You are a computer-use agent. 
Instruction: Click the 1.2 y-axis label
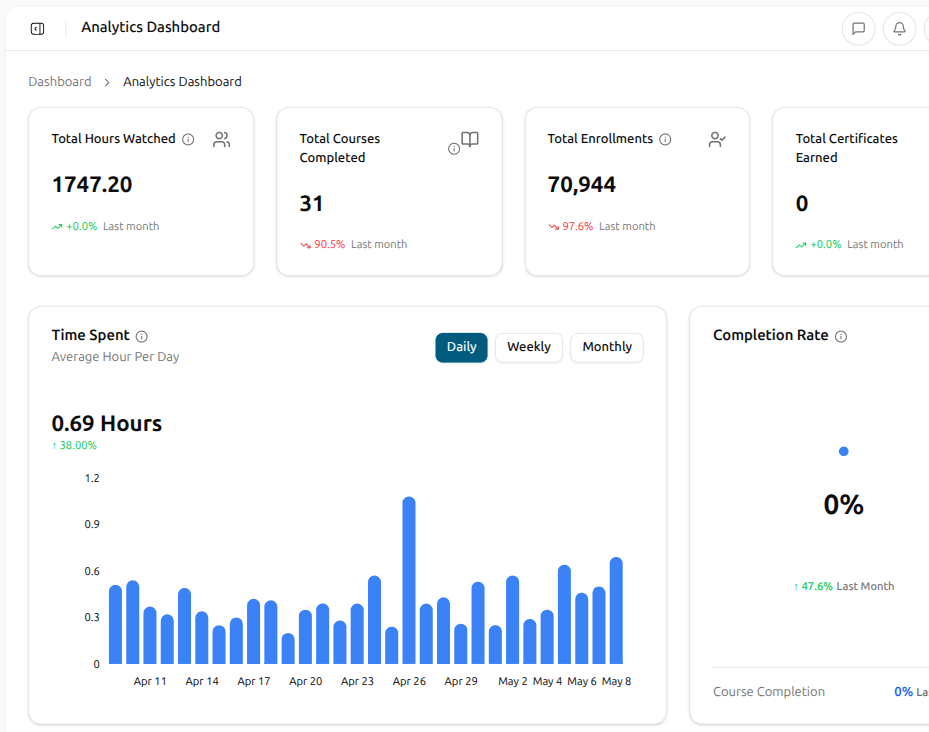point(92,478)
